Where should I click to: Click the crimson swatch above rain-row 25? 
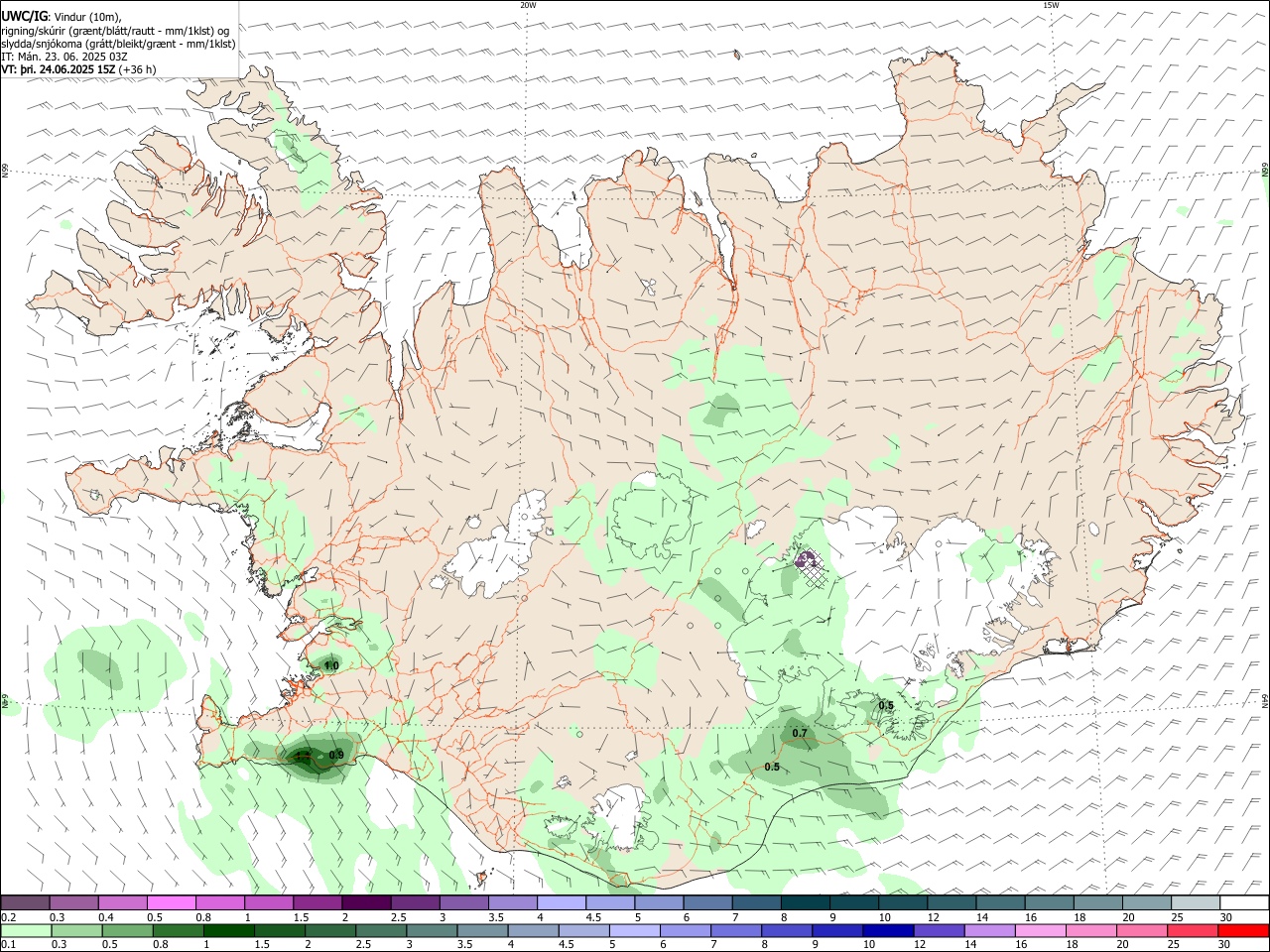click(1193, 930)
